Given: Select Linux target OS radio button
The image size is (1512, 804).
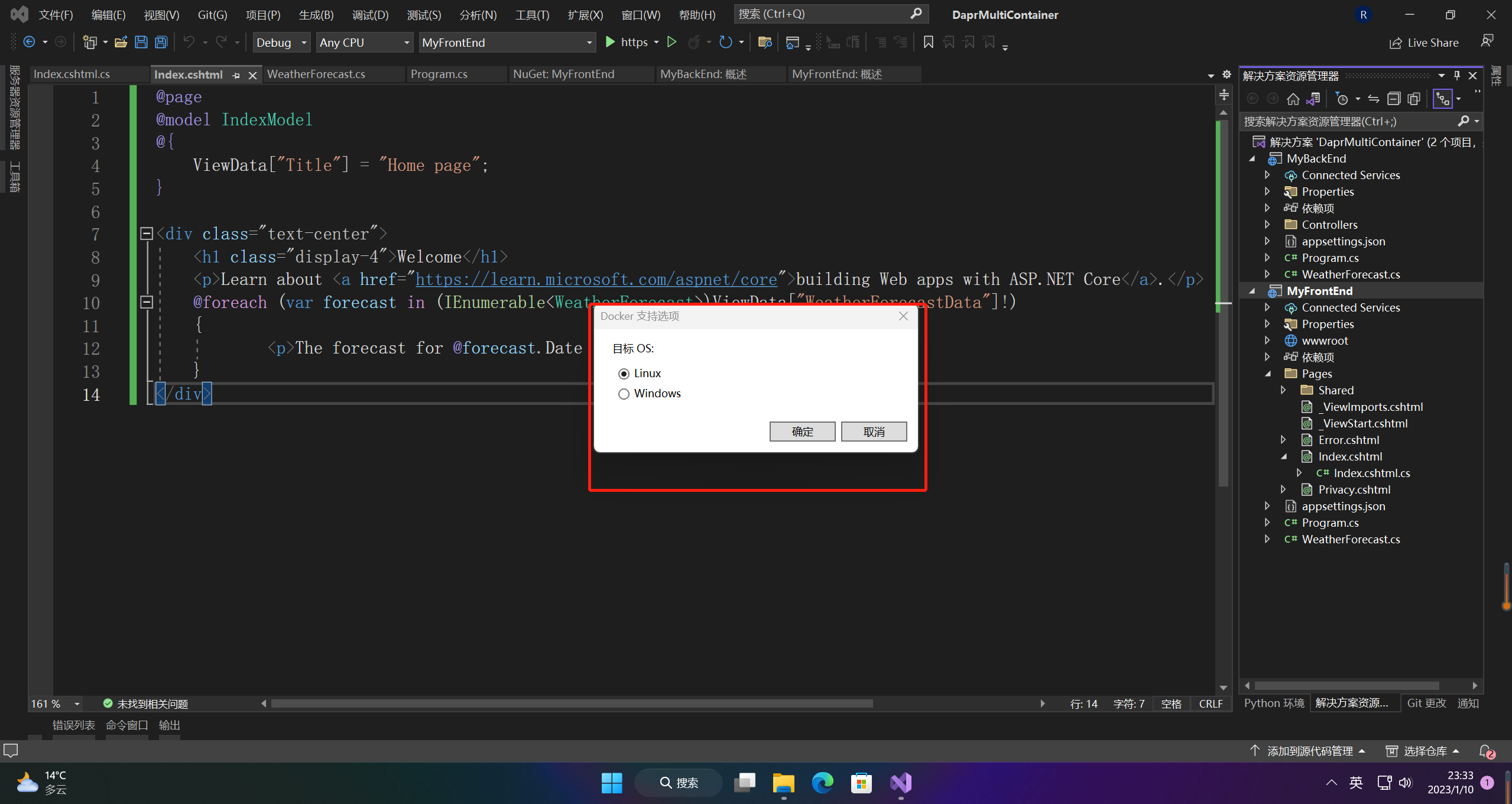Looking at the screenshot, I should 623,373.
